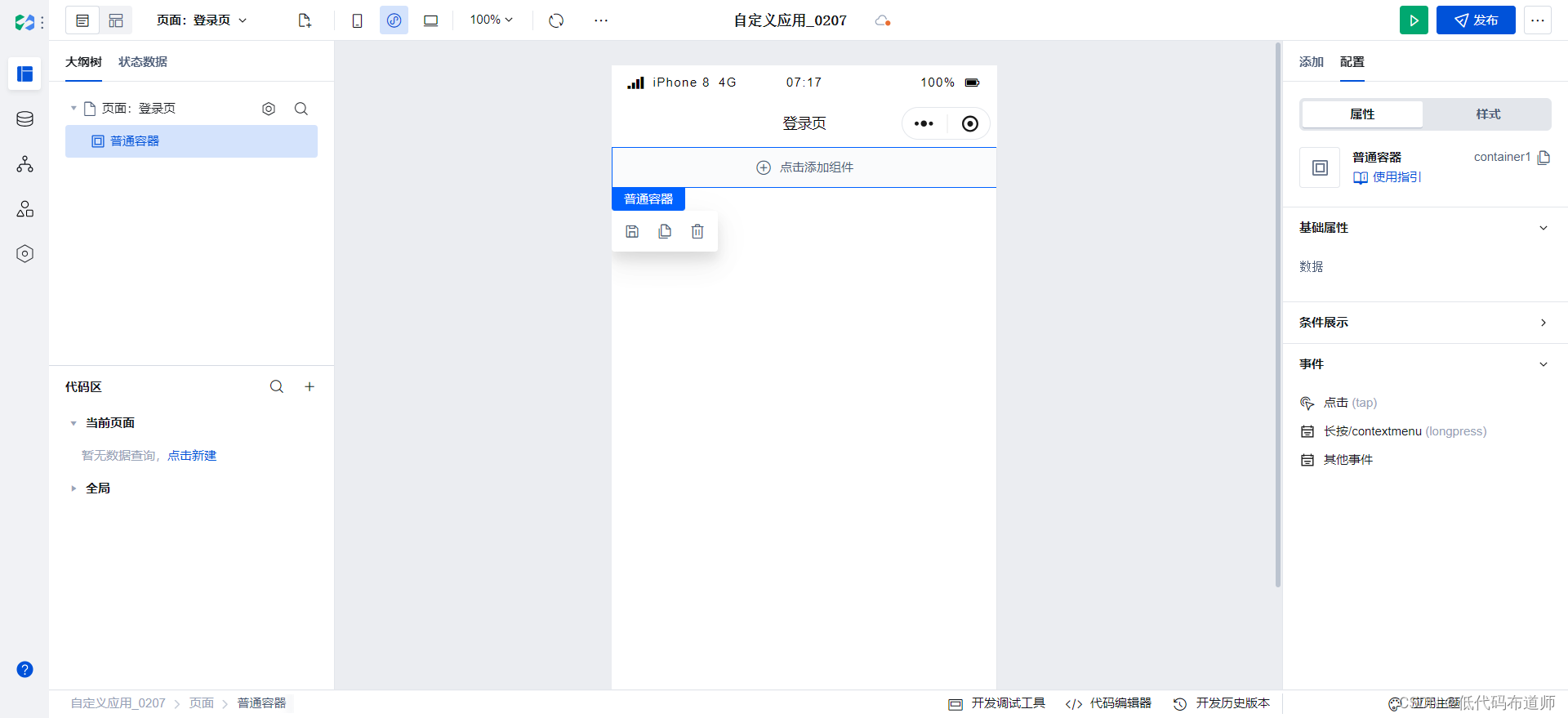Open page settings icon in outline tree
The width and height of the screenshot is (1568, 718).
[x=269, y=109]
